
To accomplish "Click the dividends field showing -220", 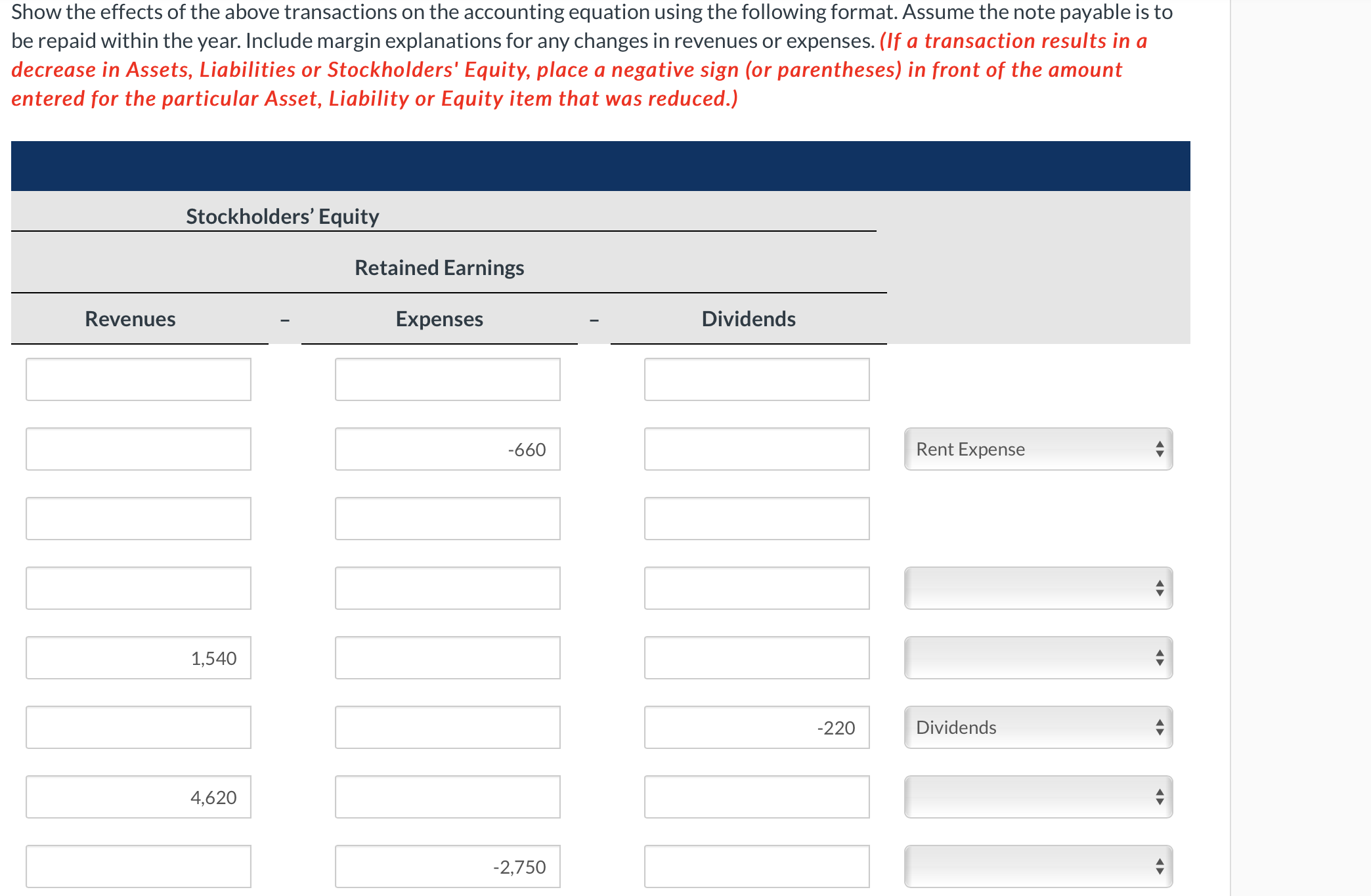I will (756, 727).
